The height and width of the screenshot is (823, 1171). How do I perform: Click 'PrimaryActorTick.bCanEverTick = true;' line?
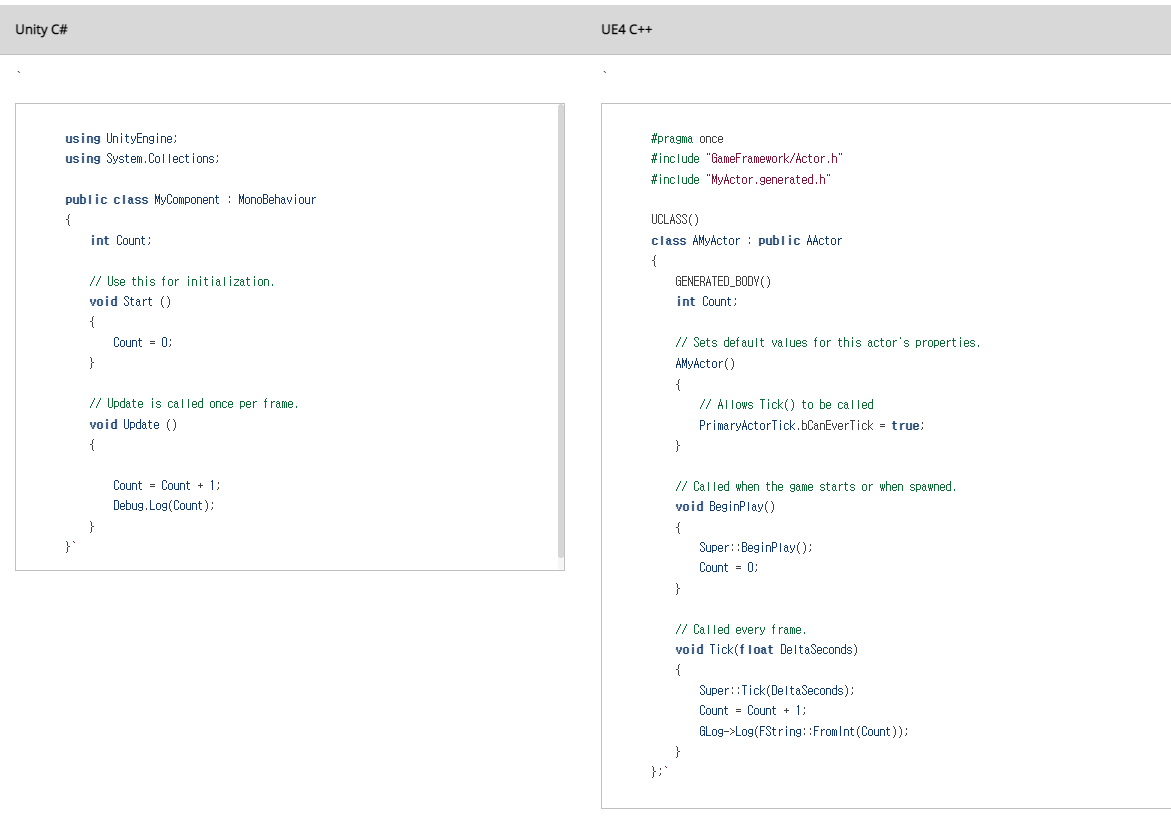click(x=812, y=426)
